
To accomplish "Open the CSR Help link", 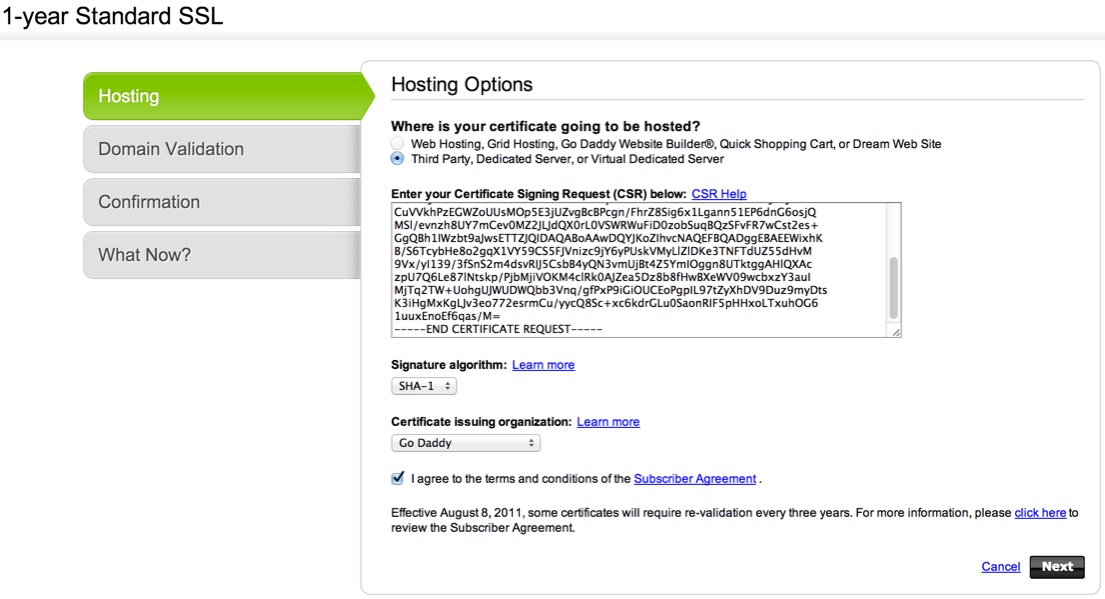I will (718, 194).
